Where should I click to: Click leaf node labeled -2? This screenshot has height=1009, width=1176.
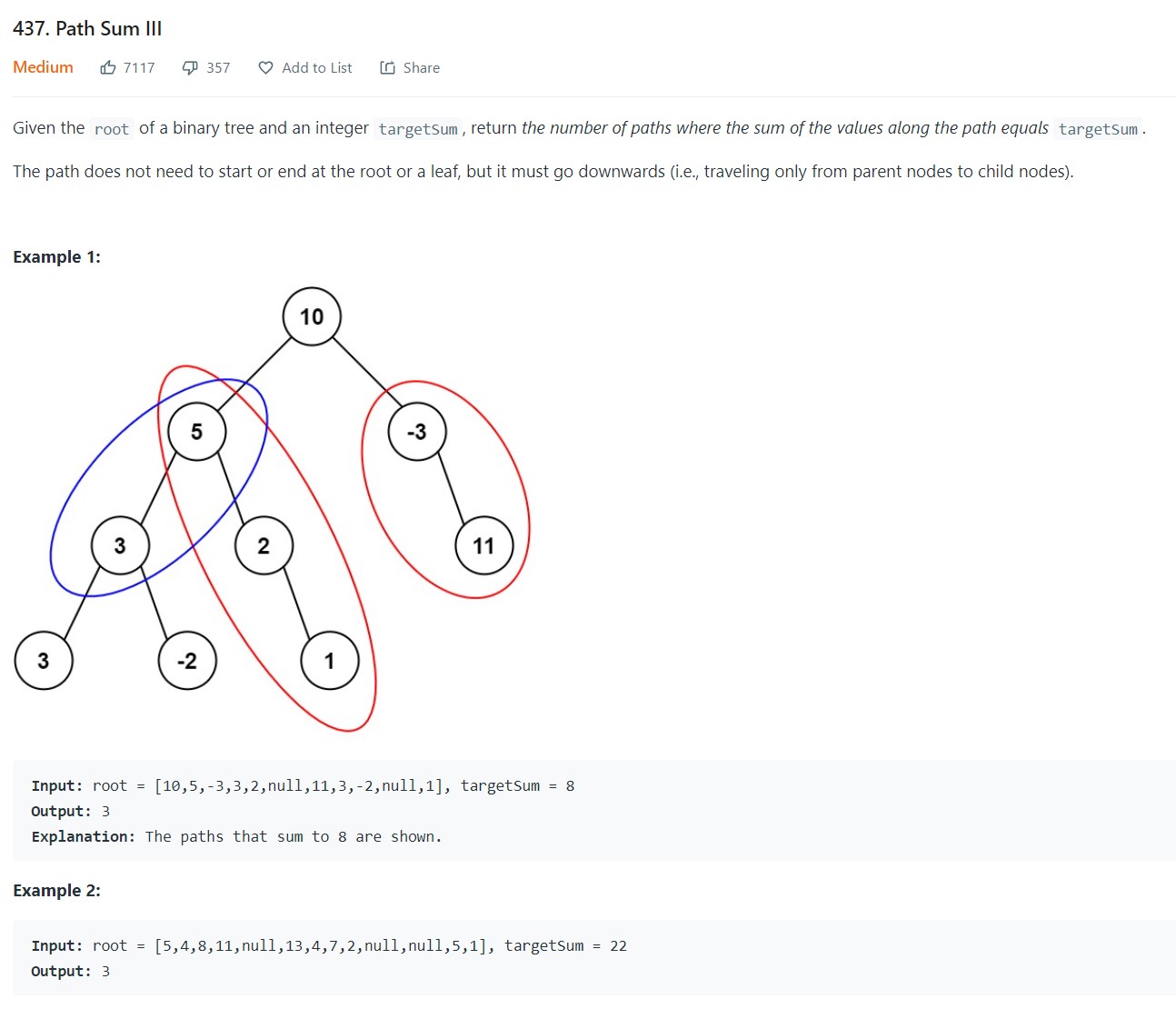[187, 661]
